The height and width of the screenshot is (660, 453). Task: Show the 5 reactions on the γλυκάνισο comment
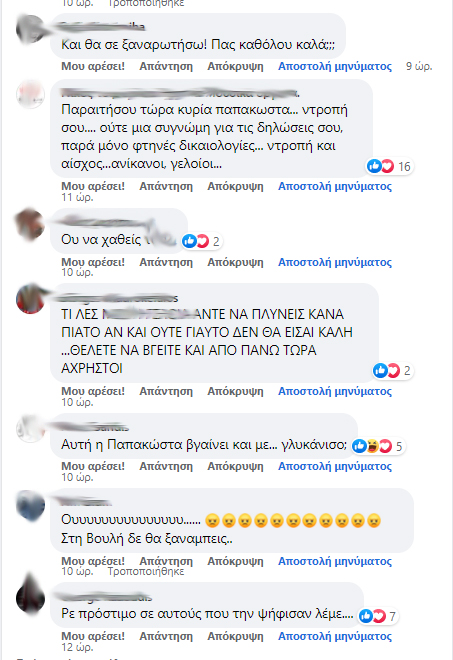[377, 446]
